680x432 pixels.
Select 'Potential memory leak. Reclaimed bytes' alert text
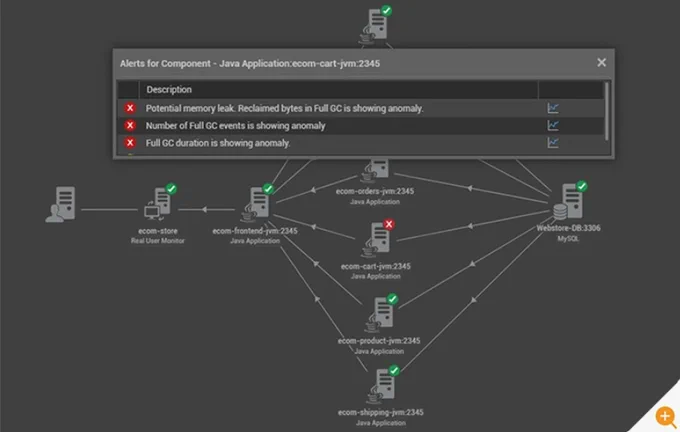click(284, 108)
